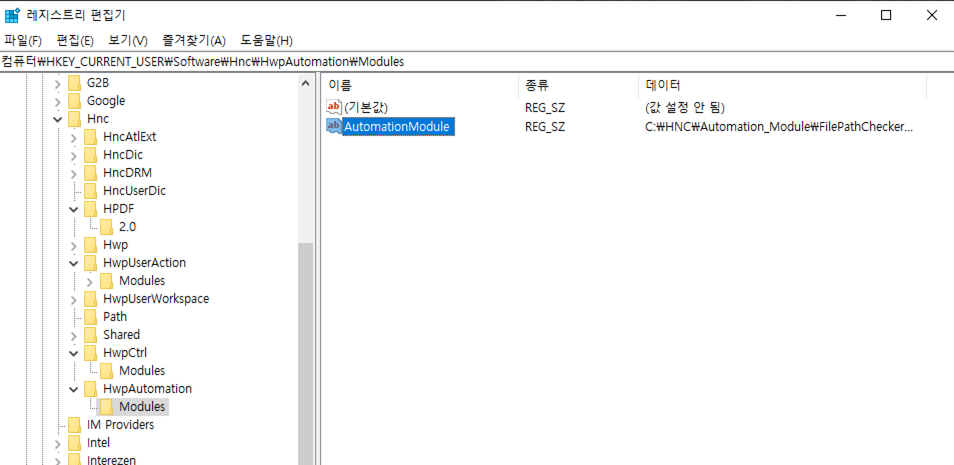Expand the HncAtlExt key
This screenshot has width=954, height=465.
click(x=74, y=137)
